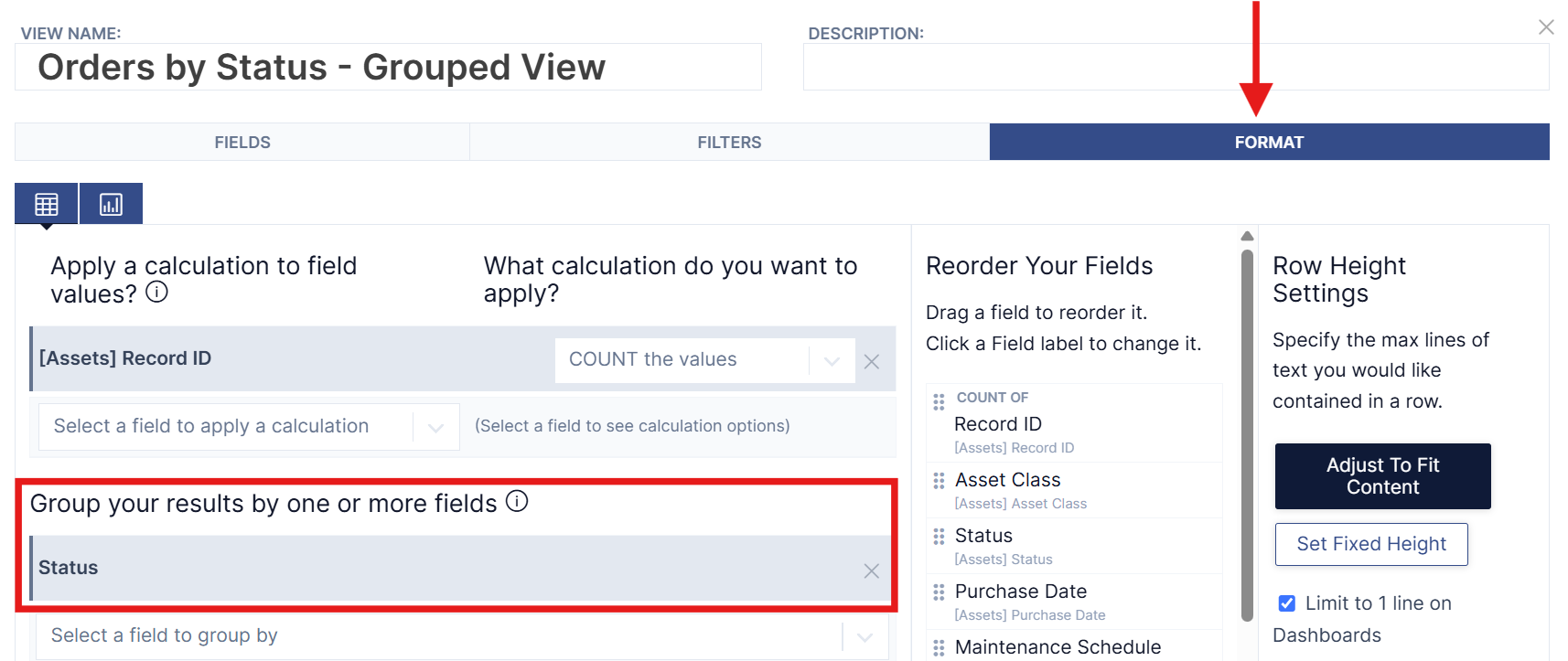
Task: Remove the Status grouping field
Action: tap(872, 570)
